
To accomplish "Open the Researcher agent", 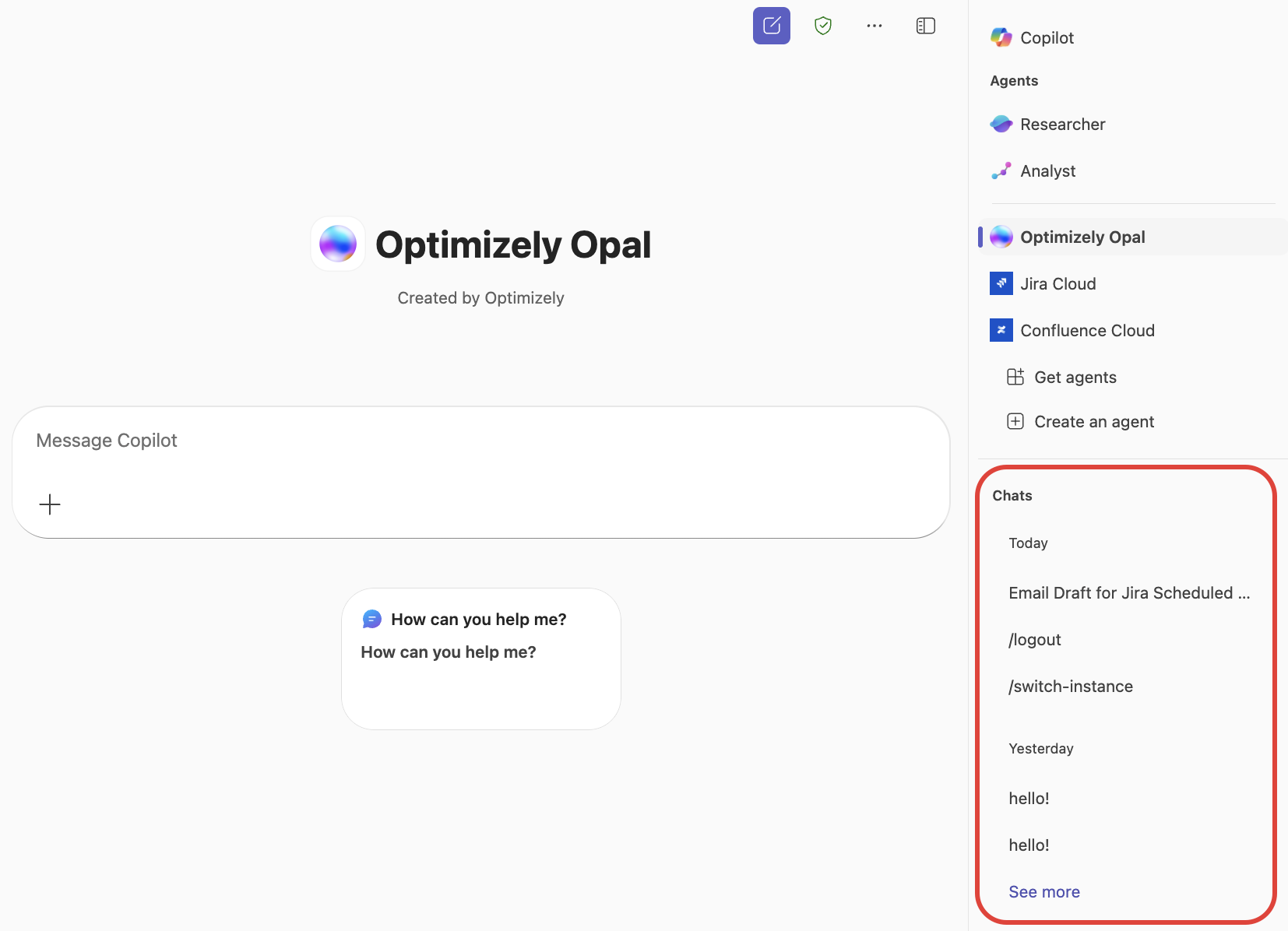I will [x=1062, y=124].
